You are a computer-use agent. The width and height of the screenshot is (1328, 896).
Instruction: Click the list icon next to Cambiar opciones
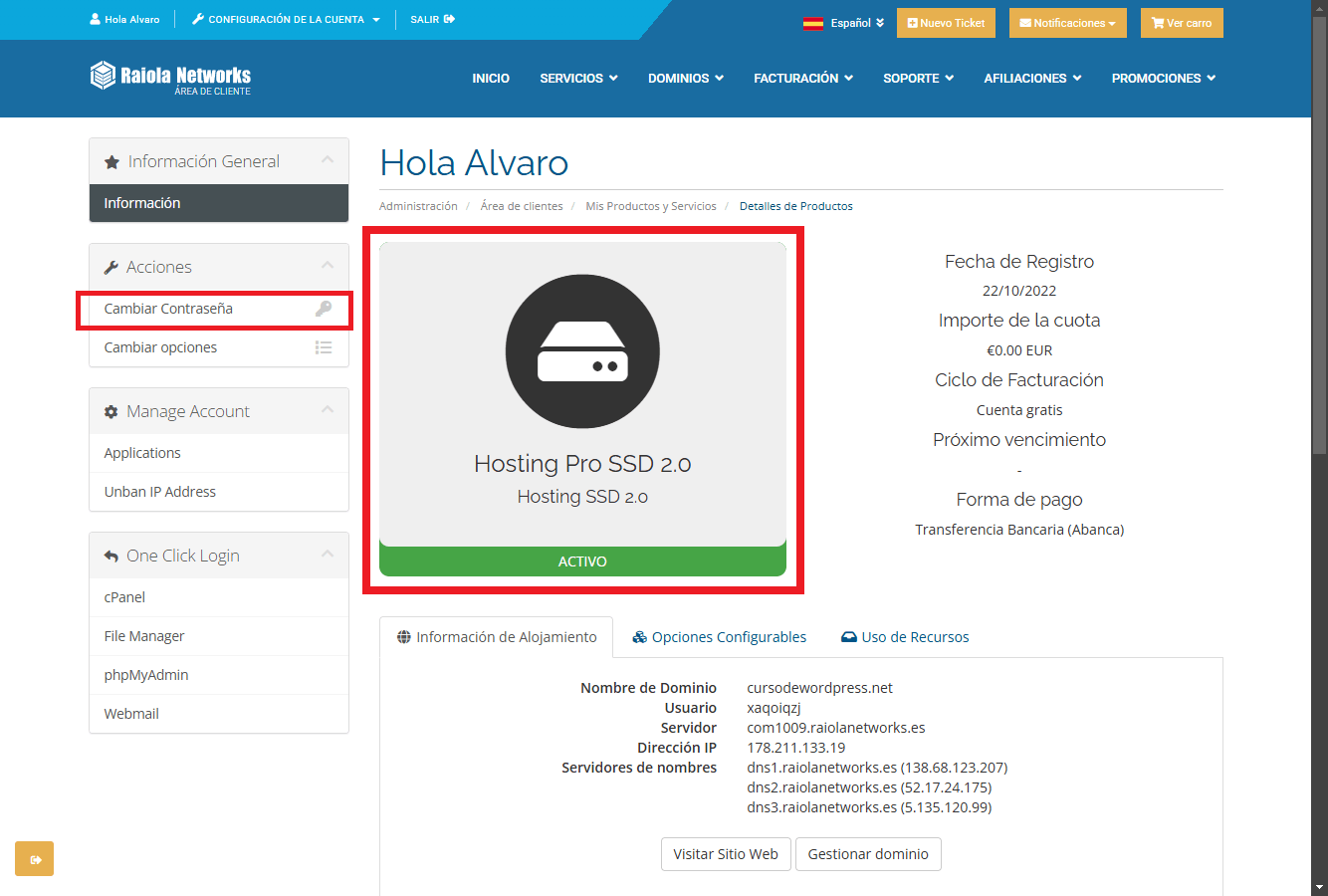pos(324,347)
